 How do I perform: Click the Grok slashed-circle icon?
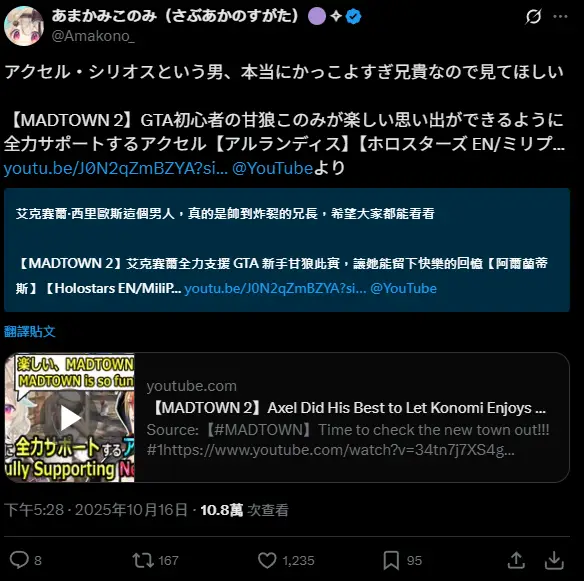[x=533, y=16]
